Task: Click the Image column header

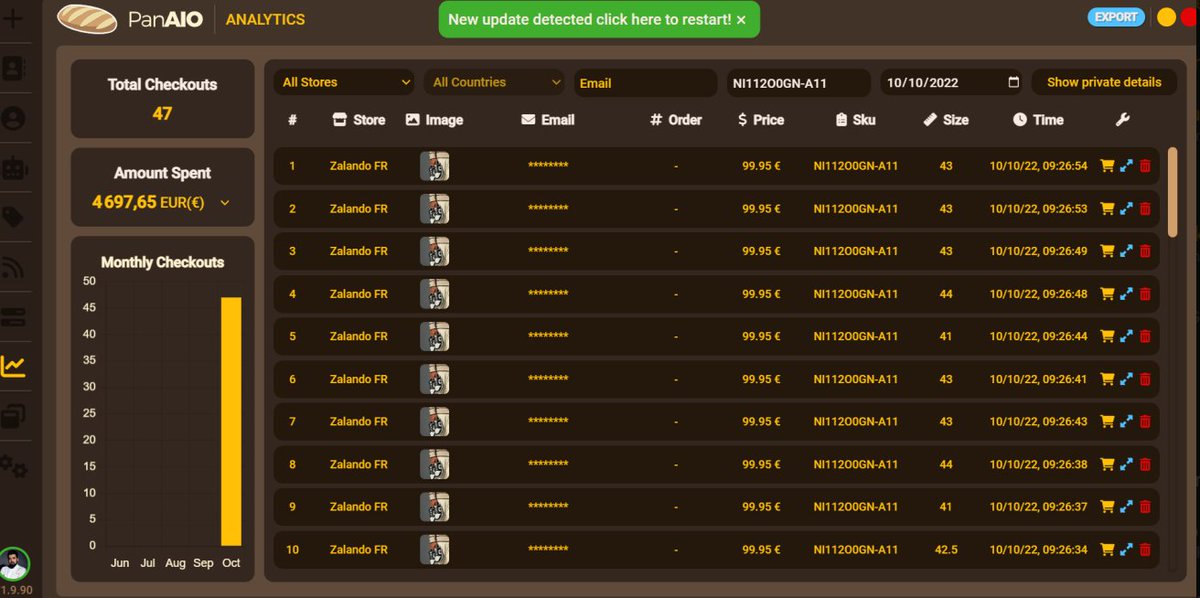Action: point(434,120)
